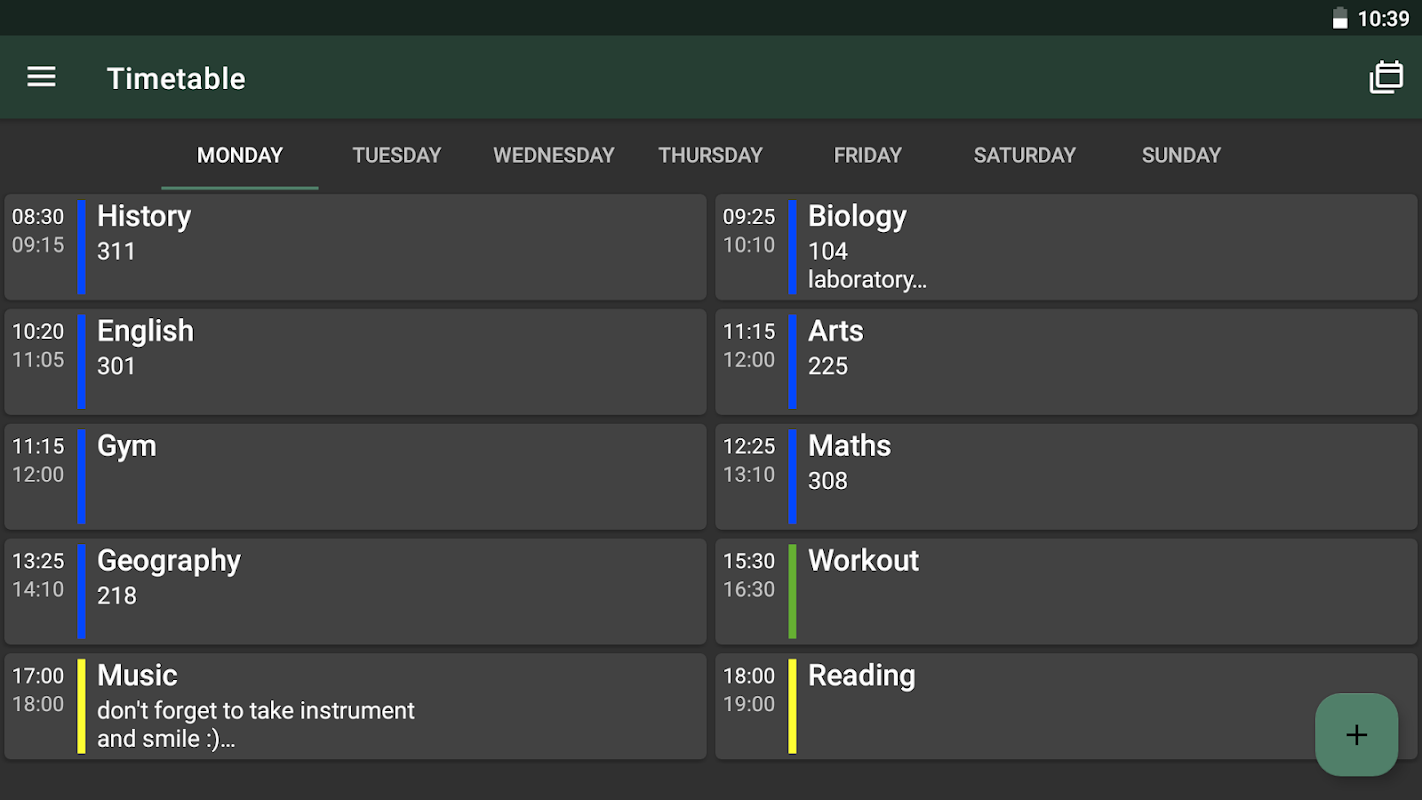Open the Thursday tab

[x=710, y=155]
